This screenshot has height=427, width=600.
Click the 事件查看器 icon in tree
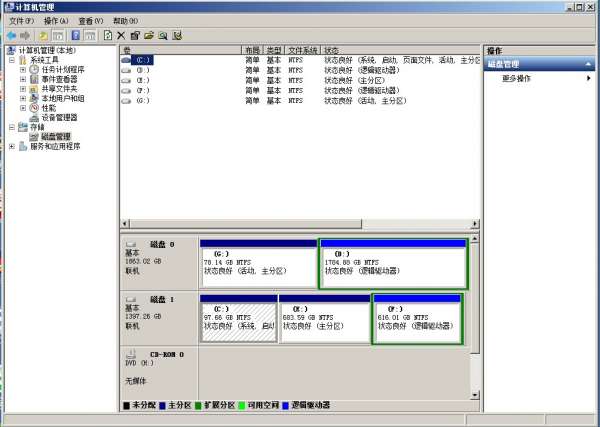coord(34,79)
